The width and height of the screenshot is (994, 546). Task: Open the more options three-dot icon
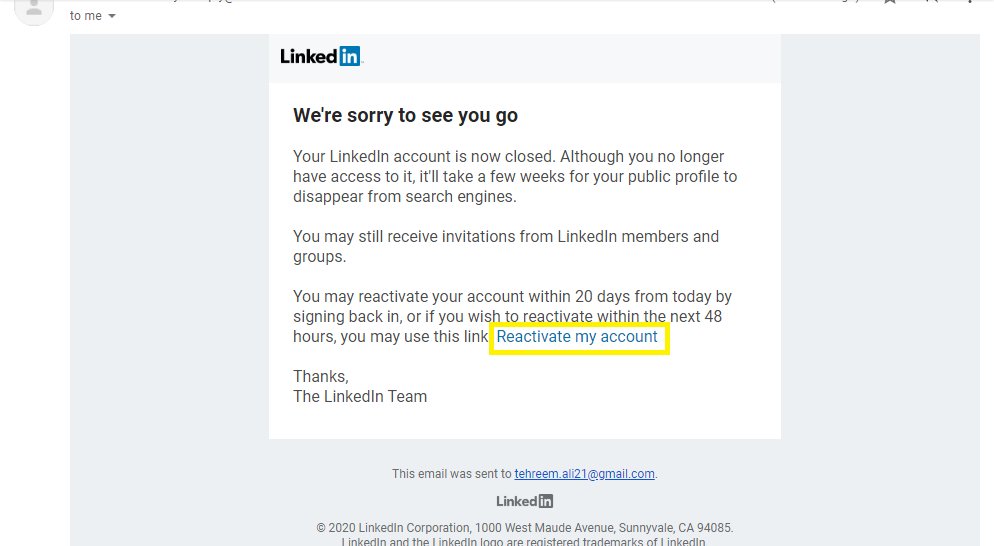pyautogui.click(x=970, y=1)
